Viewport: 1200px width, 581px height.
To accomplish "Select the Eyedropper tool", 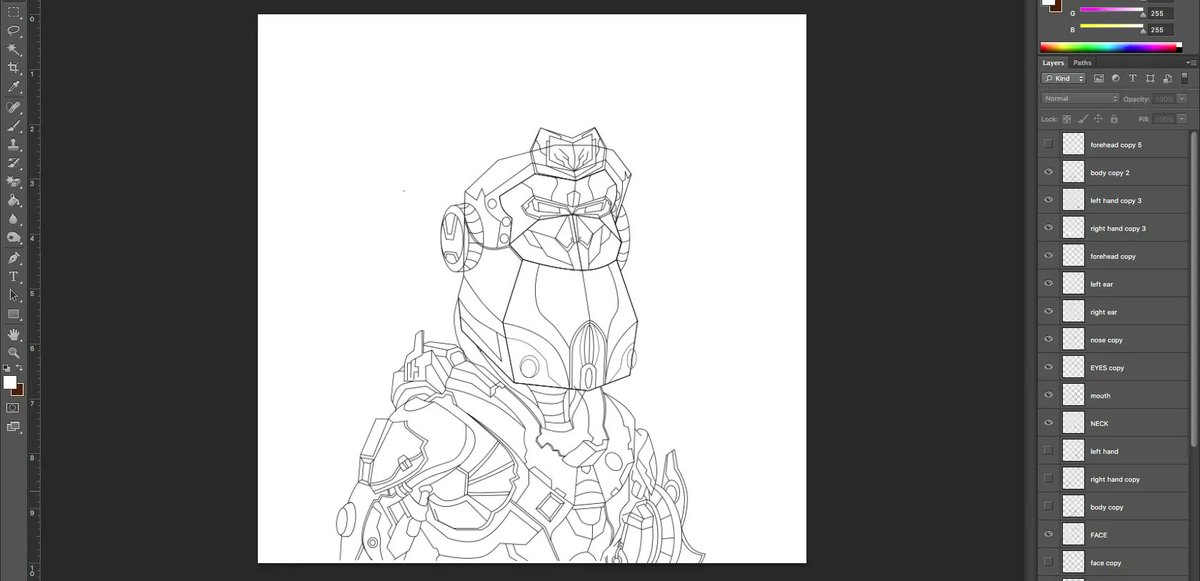I will [14, 86].
